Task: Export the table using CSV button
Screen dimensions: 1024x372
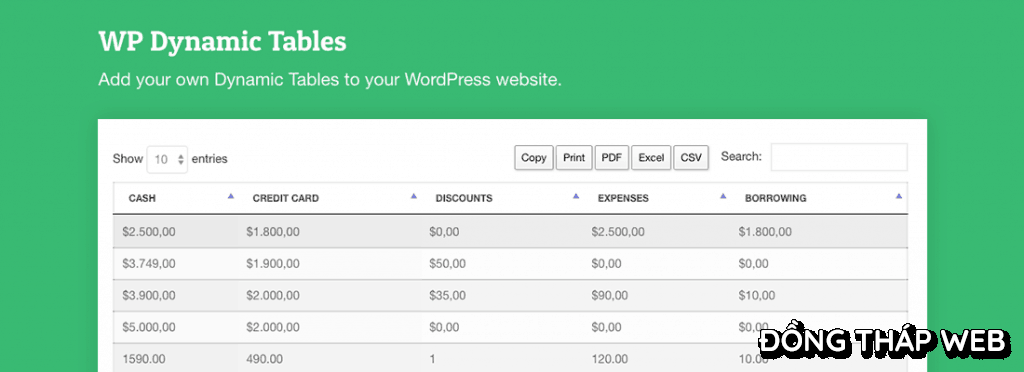Action: [x=691, y=158]
